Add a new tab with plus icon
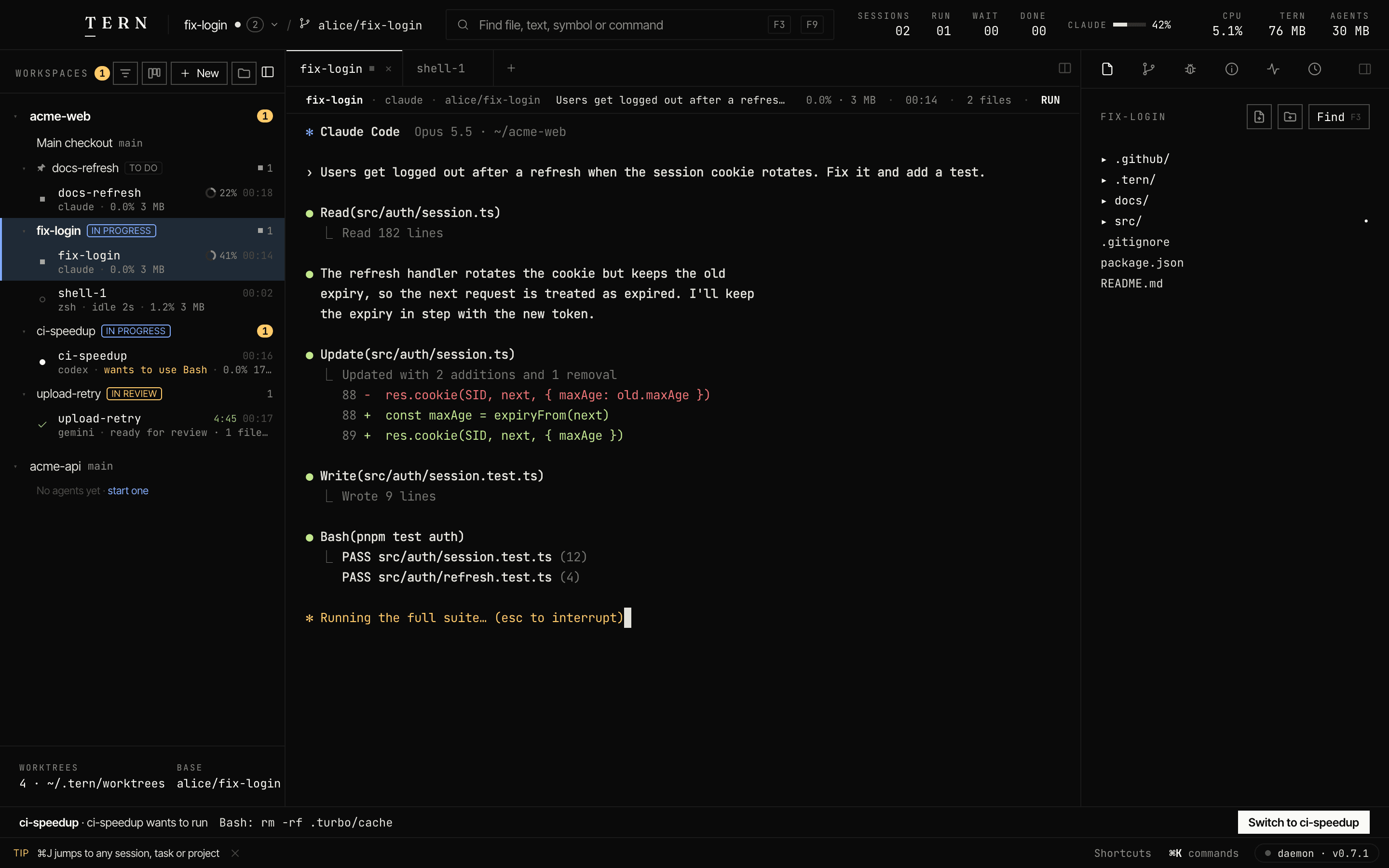Viewport: 1389px width, 868px height. coord(511,68)
